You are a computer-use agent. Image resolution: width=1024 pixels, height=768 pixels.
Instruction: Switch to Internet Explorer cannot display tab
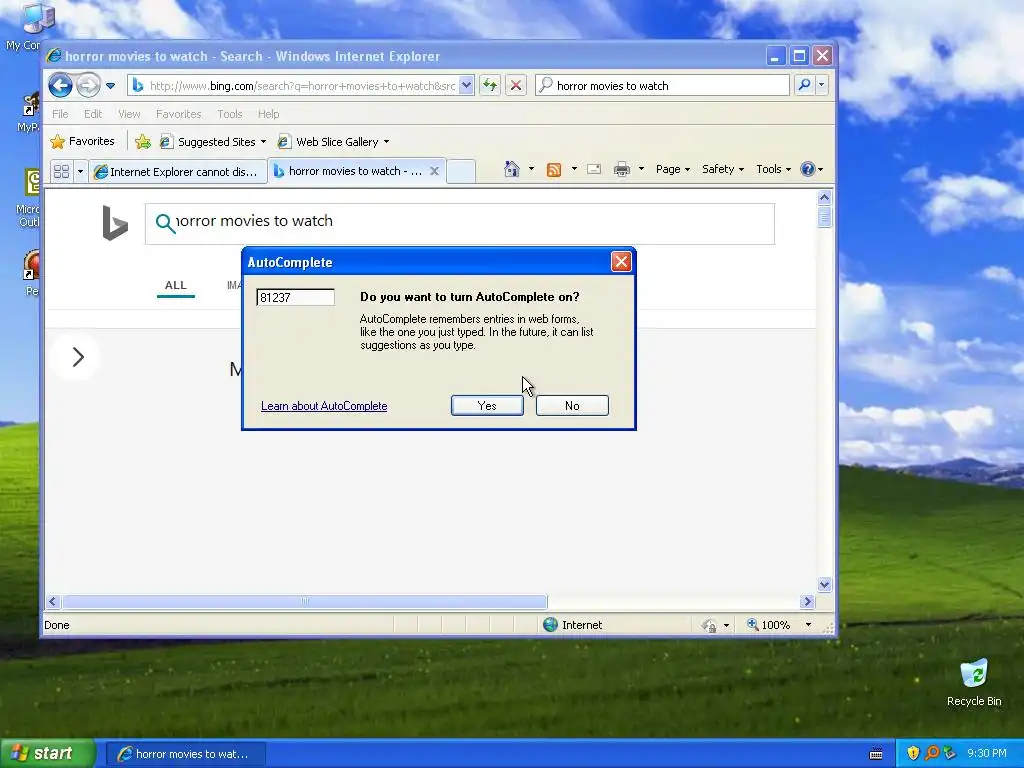click(x=178, y=171)
